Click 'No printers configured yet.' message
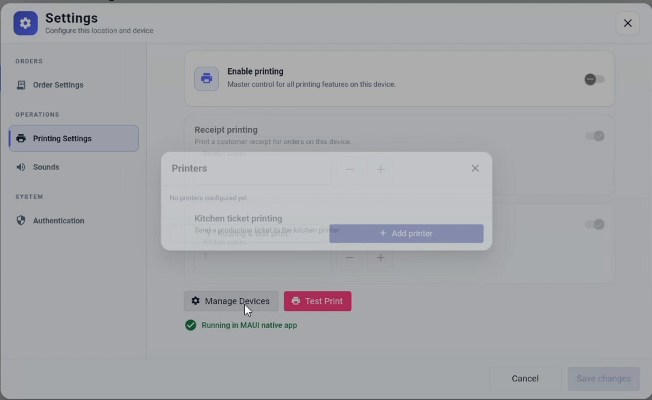This screenshot has width=652, height=400. [208, 198]
